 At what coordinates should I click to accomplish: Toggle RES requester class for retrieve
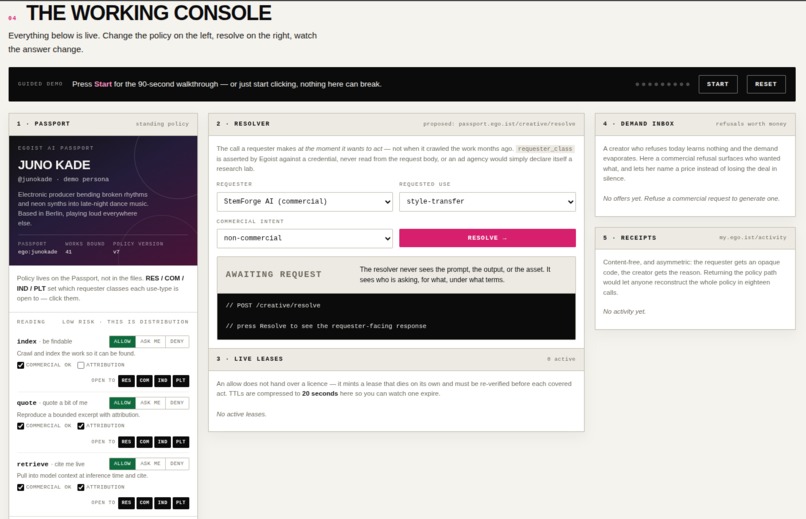click(126, 503)
